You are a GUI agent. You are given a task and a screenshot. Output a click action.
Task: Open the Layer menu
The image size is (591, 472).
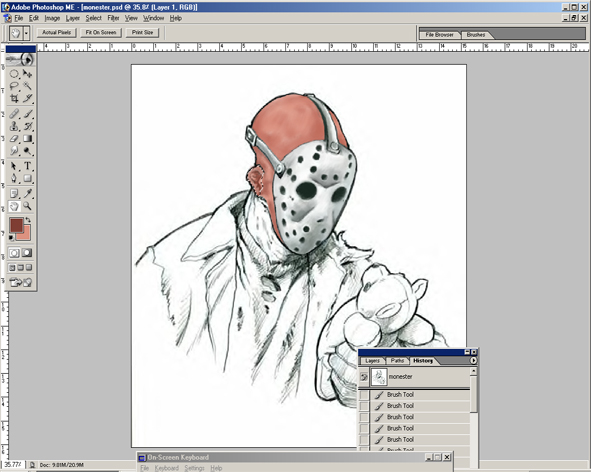pos(72,18)
